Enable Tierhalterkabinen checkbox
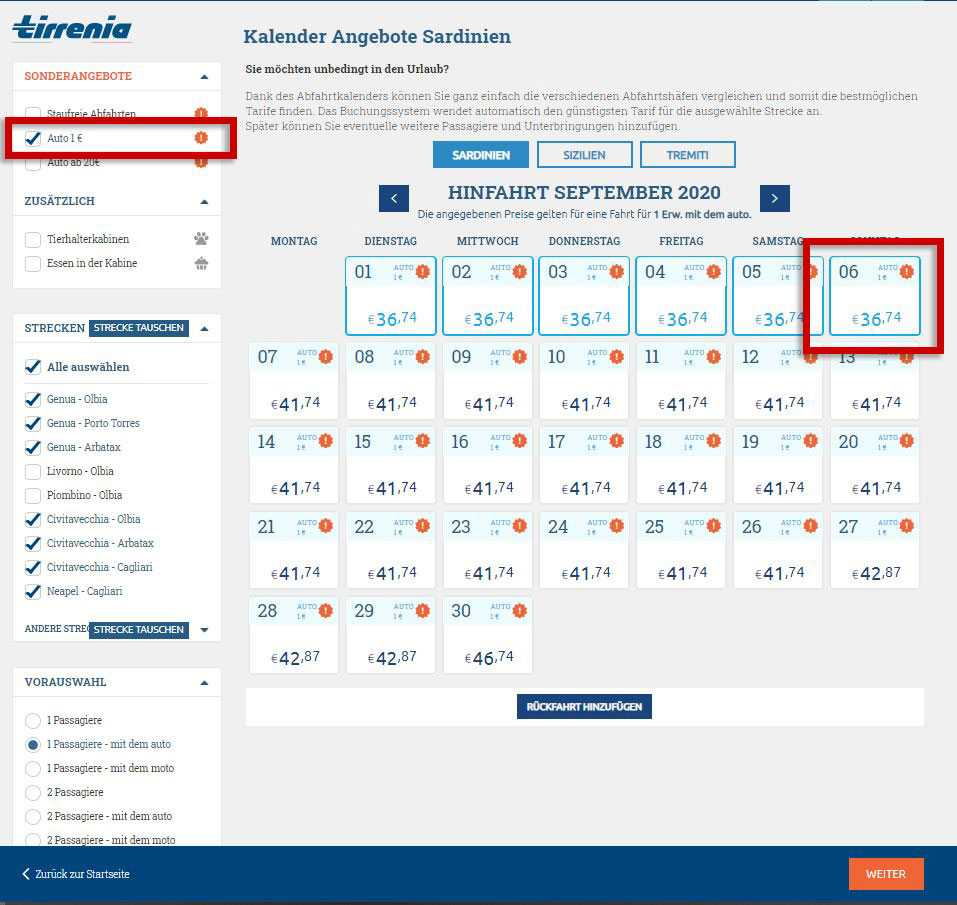957x905 pixels. 33,239
